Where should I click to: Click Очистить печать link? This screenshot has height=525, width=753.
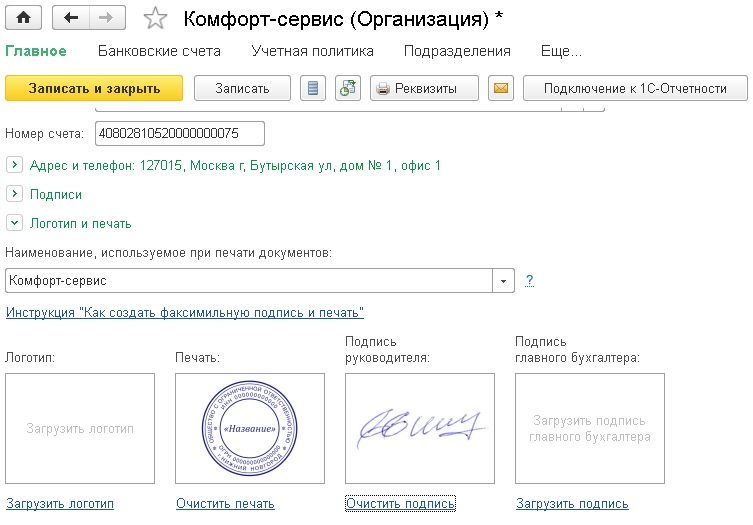(x=225, y=504)
